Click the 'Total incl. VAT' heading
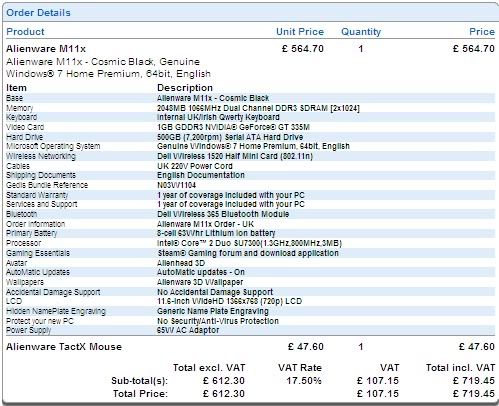Screen dimensions: 499x406 460,368
